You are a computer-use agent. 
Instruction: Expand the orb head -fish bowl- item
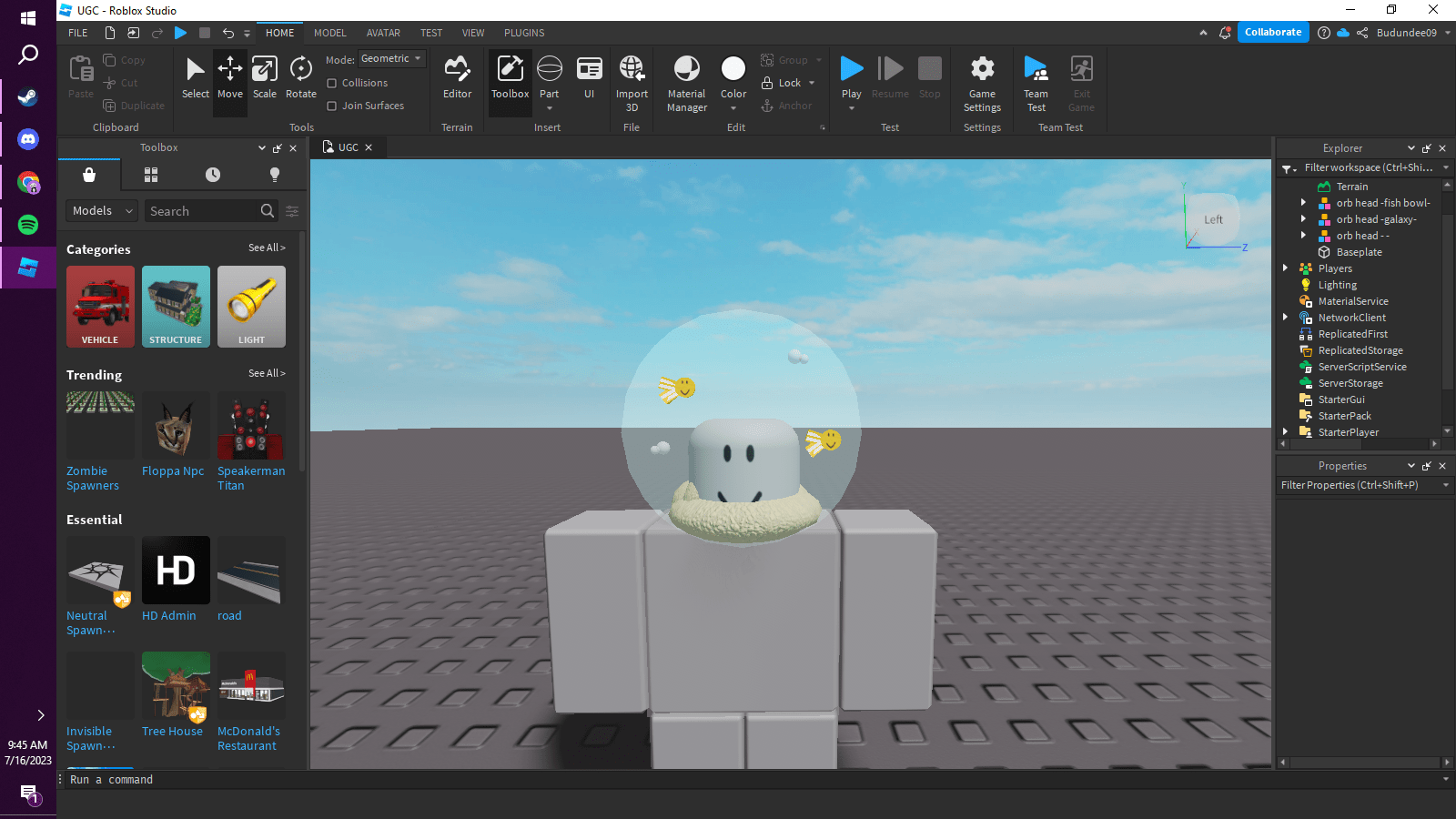[1303, 203]
